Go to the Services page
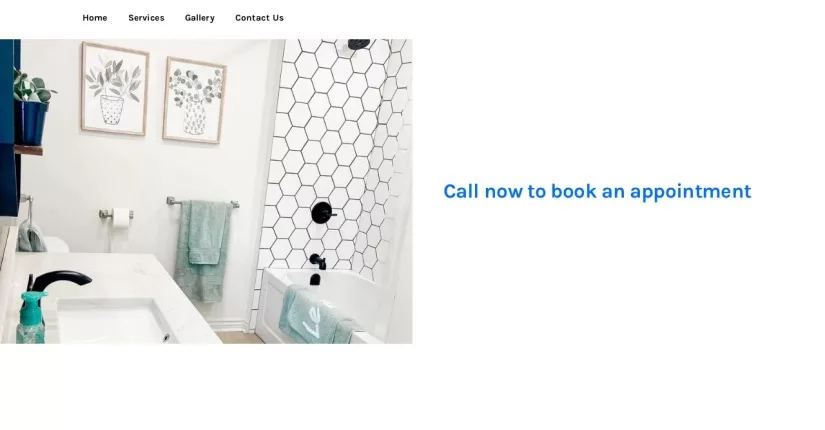825x430 pixels. coord(146,18)
